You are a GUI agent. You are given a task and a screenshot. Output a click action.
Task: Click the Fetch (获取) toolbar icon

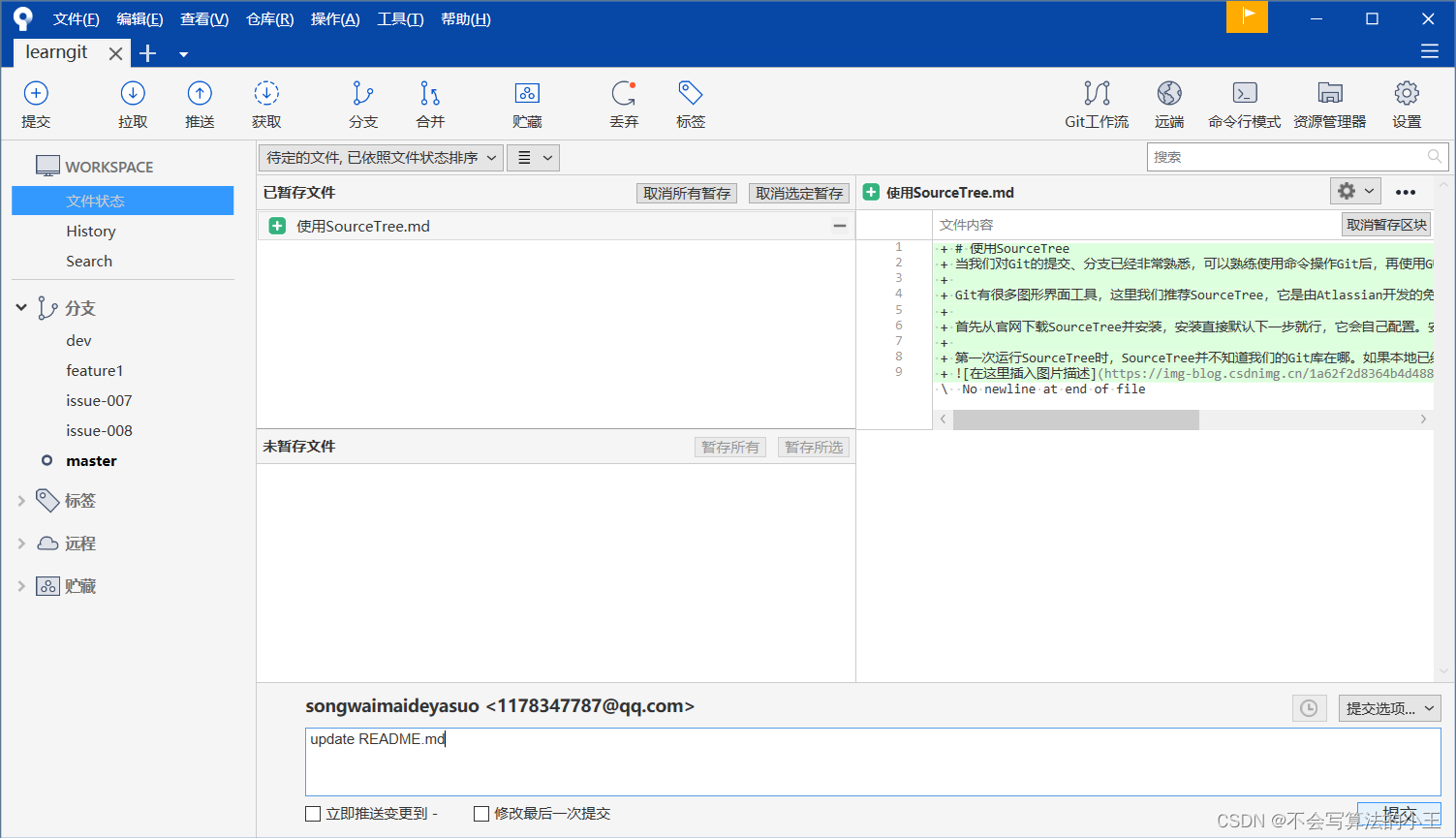[266, 93]
